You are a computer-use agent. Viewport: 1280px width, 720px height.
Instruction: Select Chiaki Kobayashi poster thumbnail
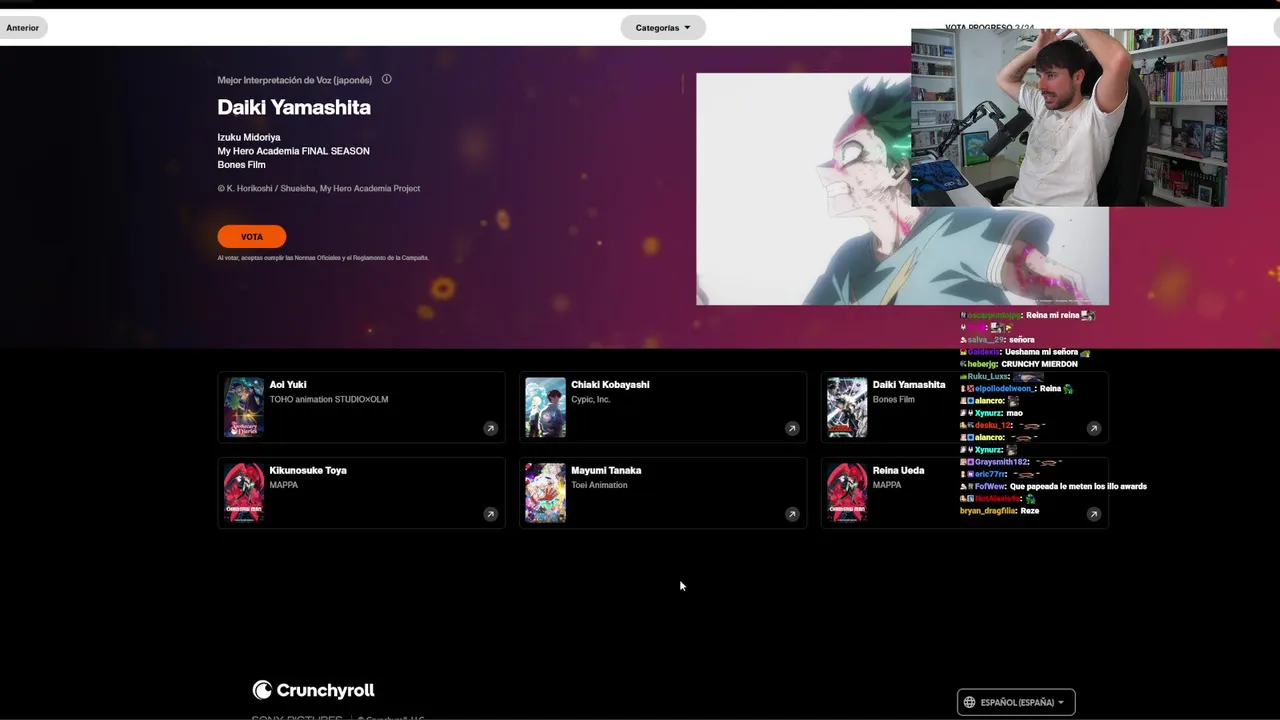[x=546, y=407]
